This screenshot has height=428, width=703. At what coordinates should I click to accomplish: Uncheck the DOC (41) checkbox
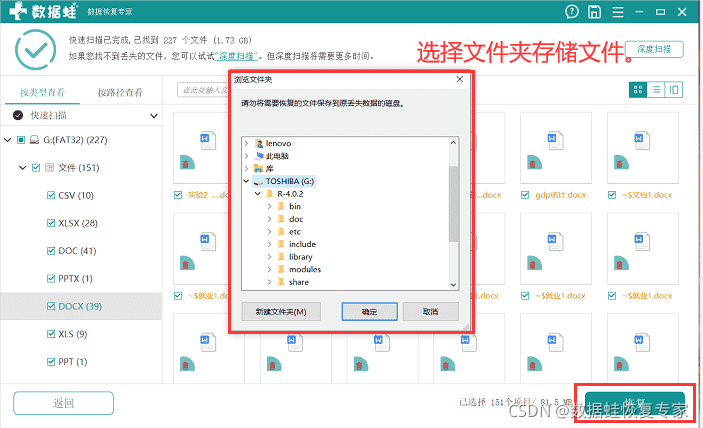point(51,251)
